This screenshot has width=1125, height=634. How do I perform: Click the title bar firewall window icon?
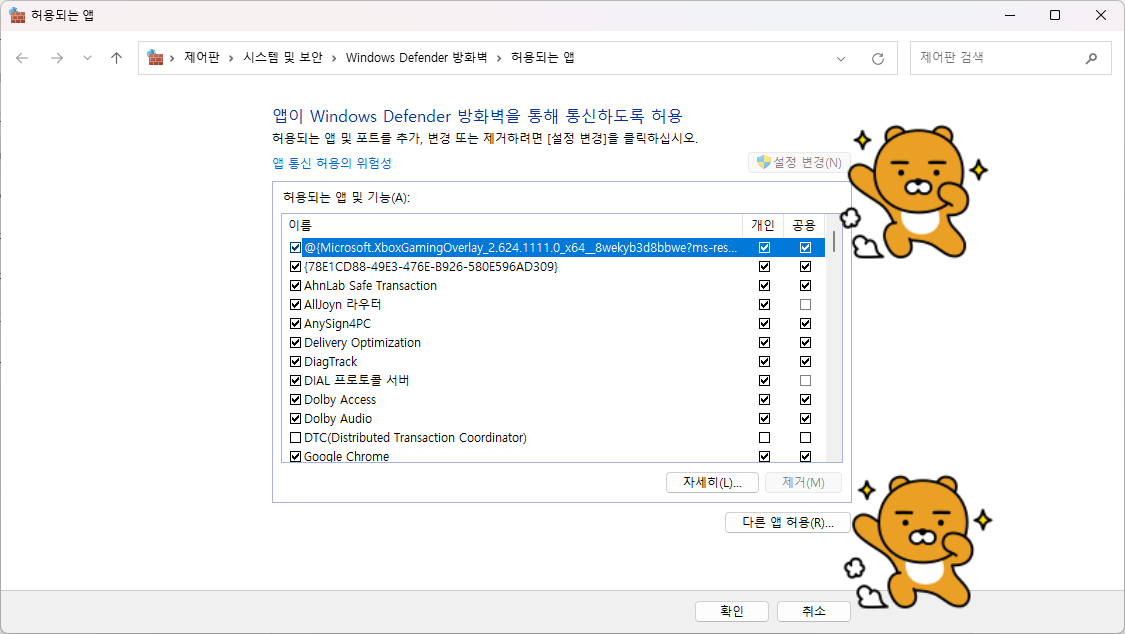(x=17, y=15)
